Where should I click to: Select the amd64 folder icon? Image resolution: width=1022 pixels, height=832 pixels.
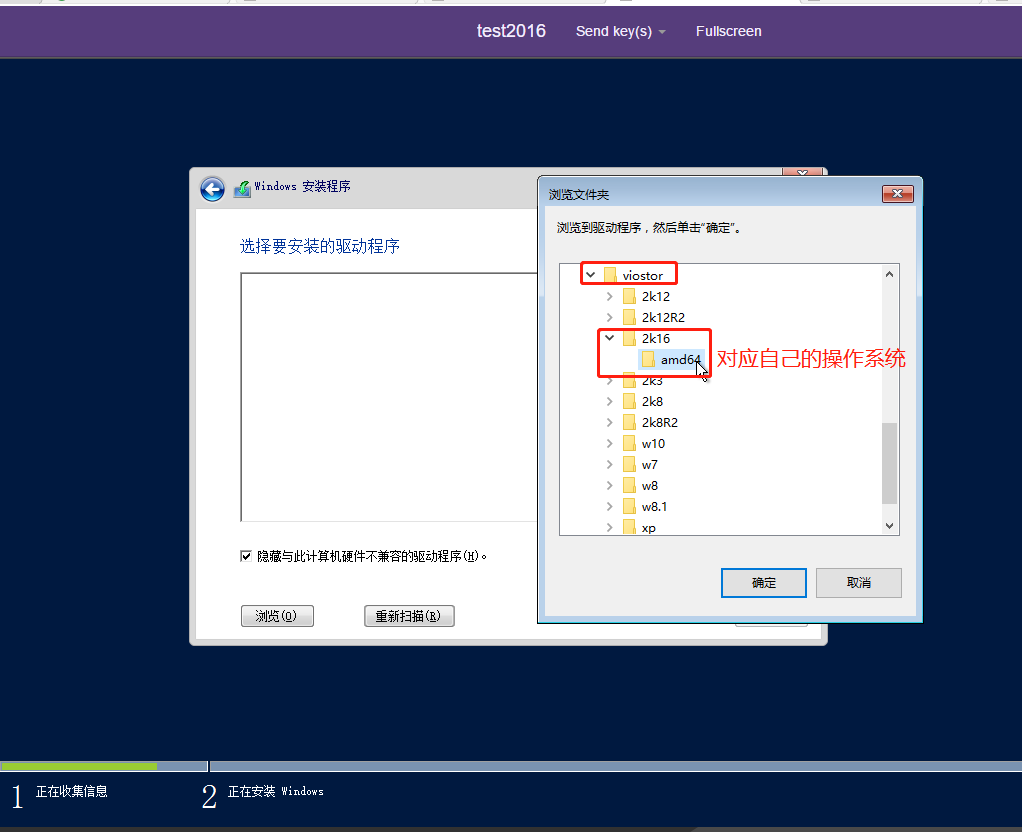click(x=648, y=359)
